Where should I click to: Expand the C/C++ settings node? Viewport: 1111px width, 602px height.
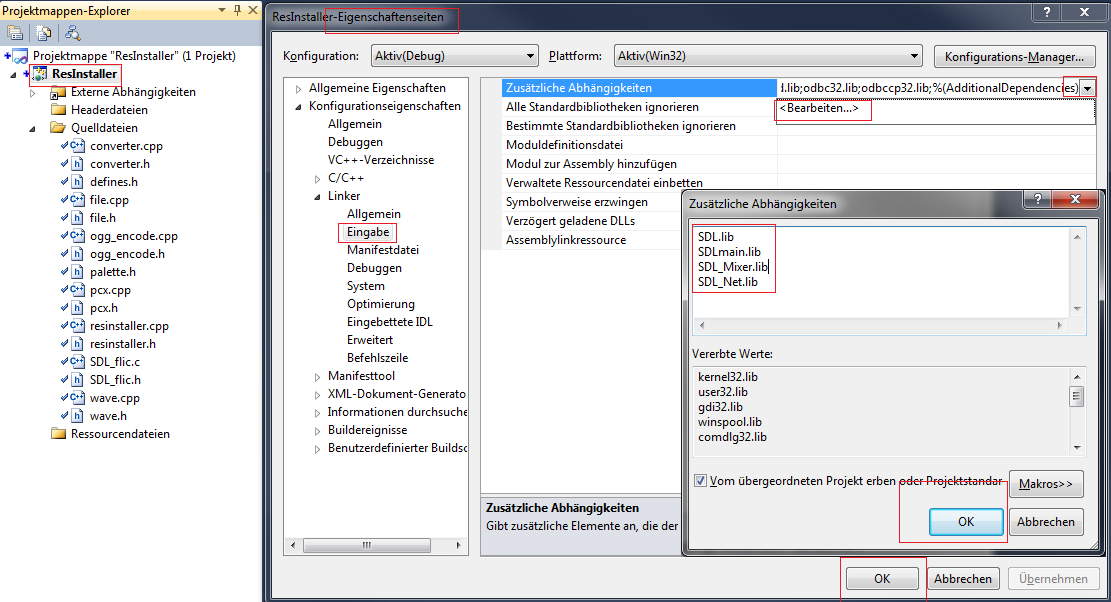click(317, 178)
